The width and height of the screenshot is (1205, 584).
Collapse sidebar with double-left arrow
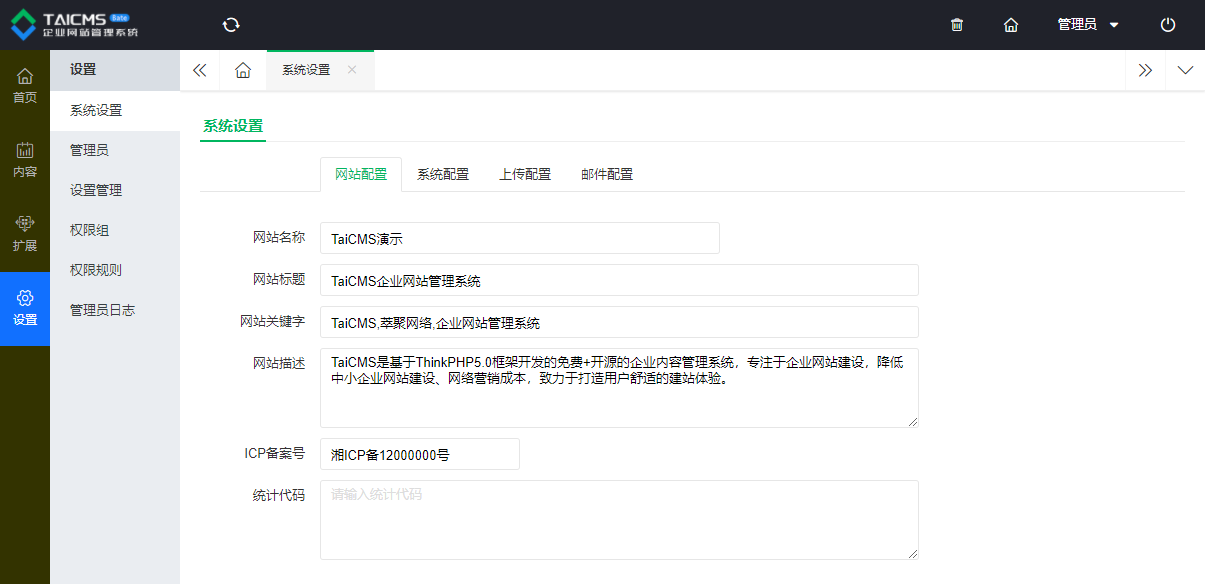click(x=199, y=70)
